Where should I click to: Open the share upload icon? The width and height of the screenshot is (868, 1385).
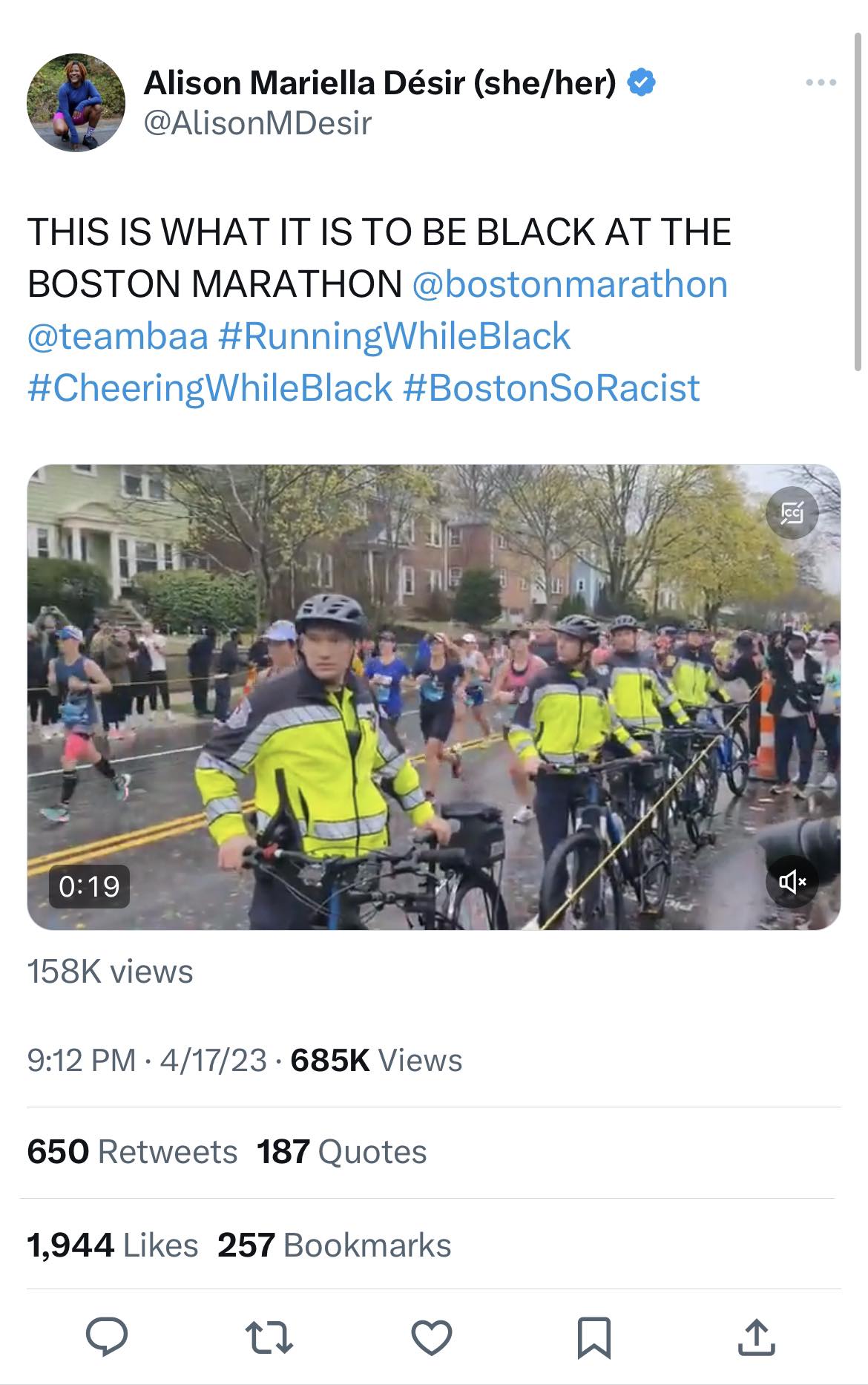(x=756, y=1337)
